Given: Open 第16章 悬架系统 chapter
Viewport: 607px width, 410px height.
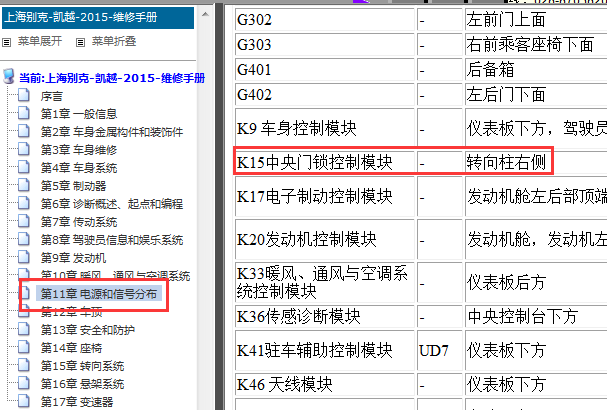Looking at the screenshot, I should [82, 384].
